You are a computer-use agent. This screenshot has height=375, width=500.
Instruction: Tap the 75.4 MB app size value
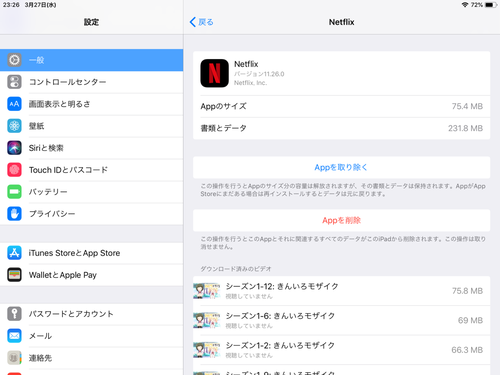[467, 106]
